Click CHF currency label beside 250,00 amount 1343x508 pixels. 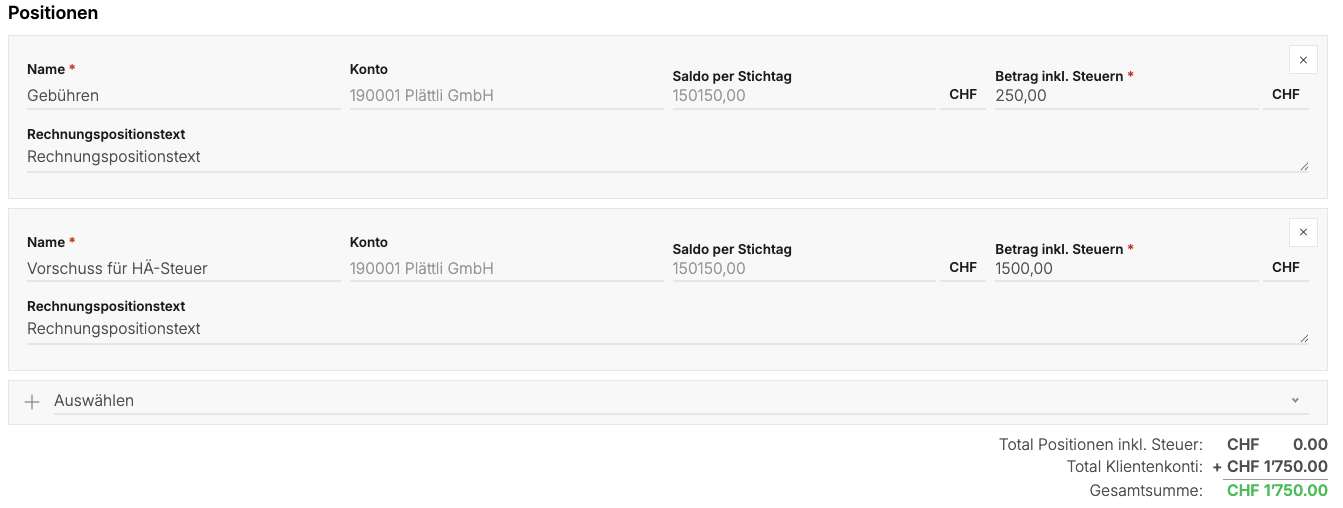point(1286,95)
